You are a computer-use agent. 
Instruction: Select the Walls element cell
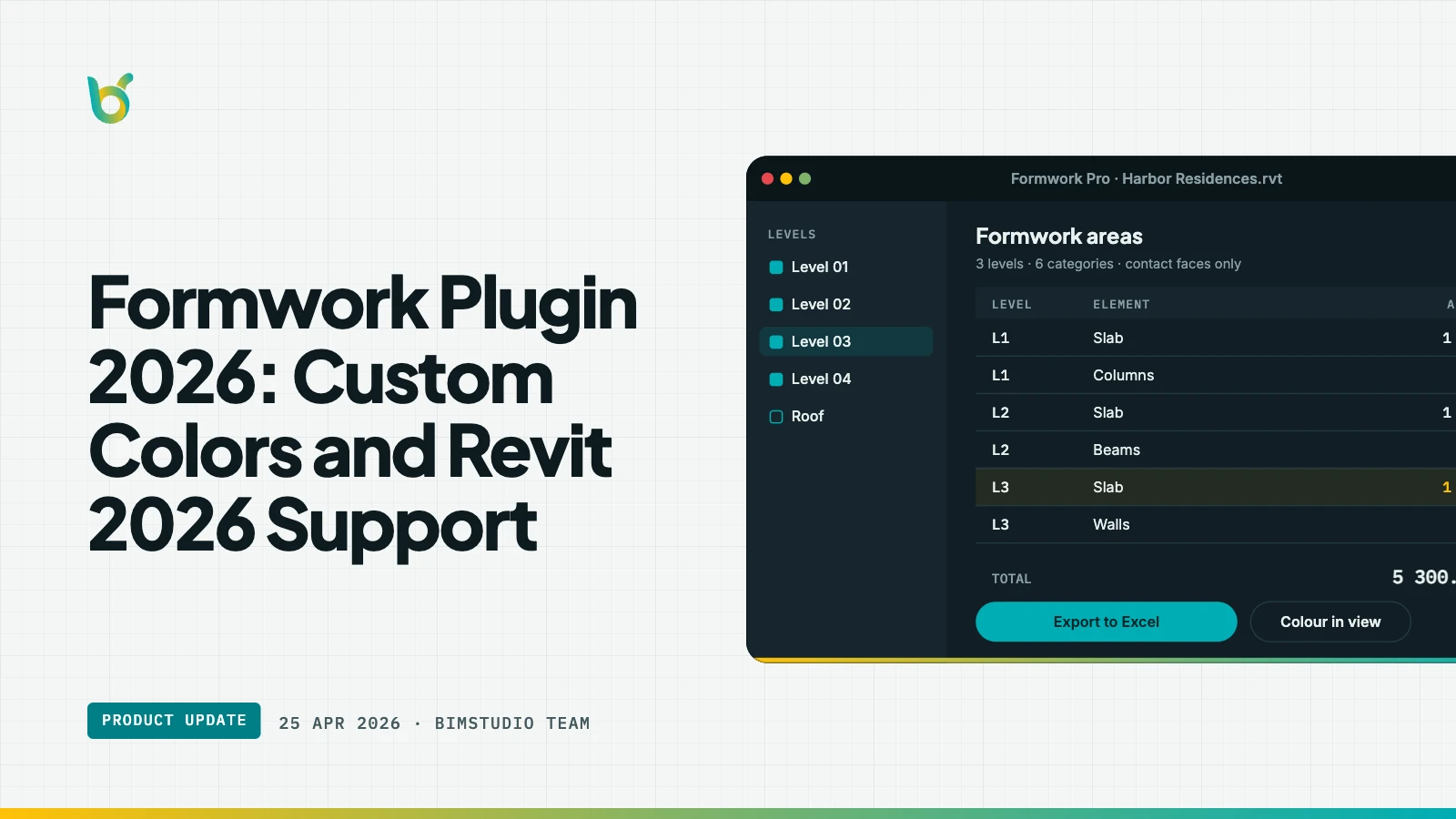[x=1111, y=524]
